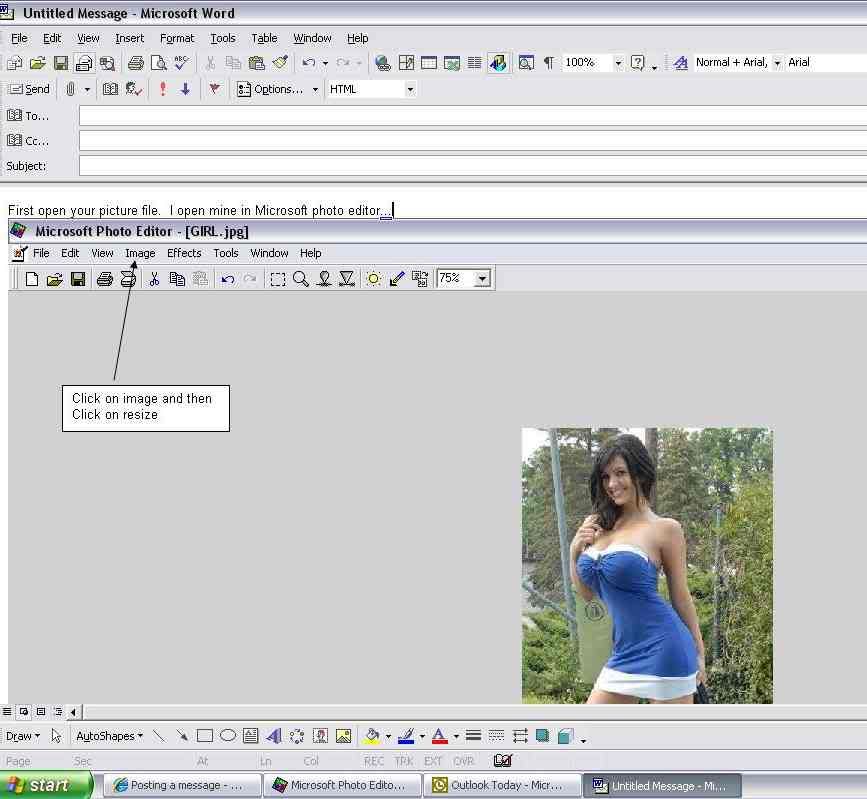Open Word's View menu
Image resolution: width=867 pixels, height=799 pixels.
[88, 38]
